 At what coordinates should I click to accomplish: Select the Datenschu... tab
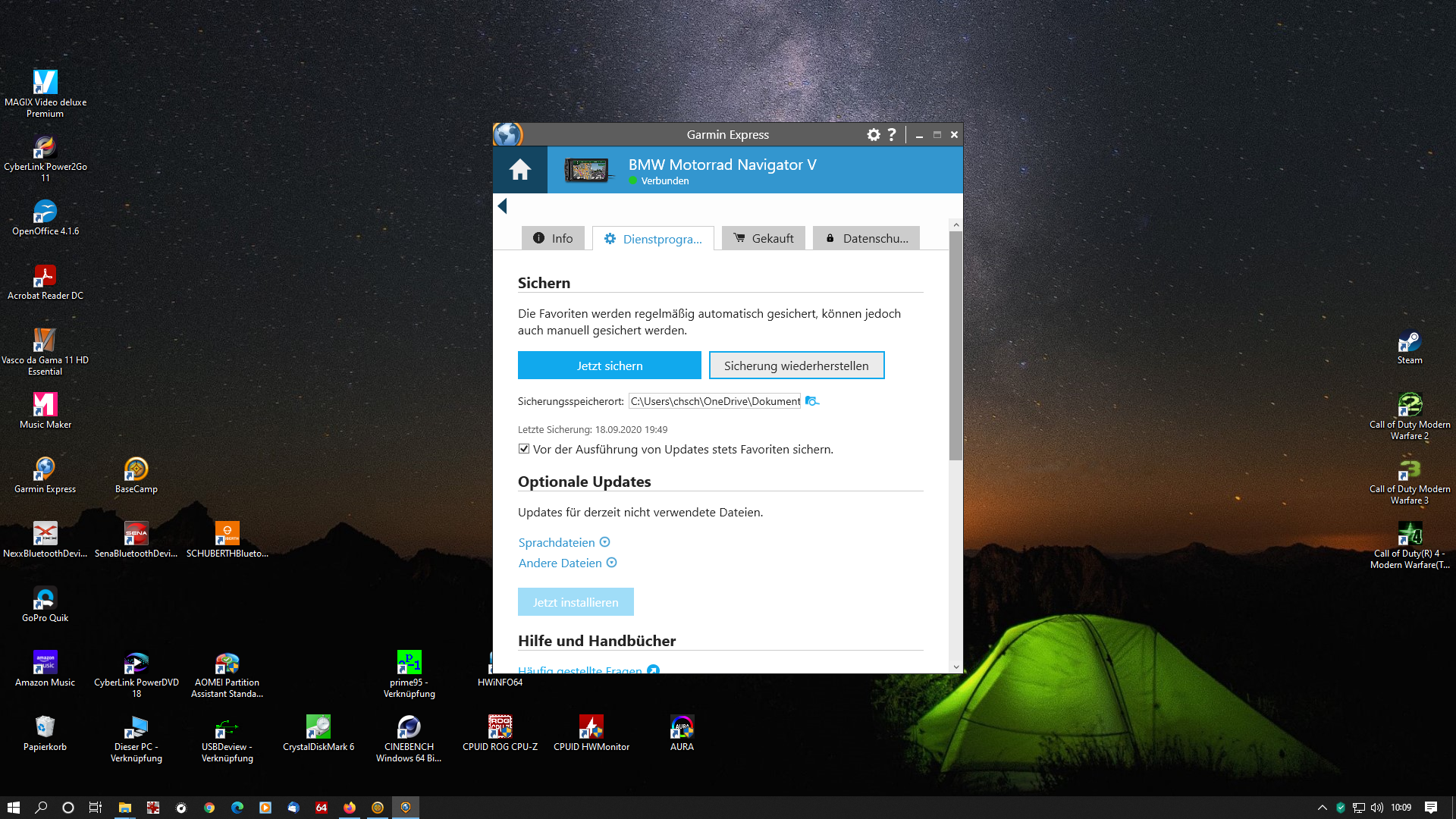[866, 238]
